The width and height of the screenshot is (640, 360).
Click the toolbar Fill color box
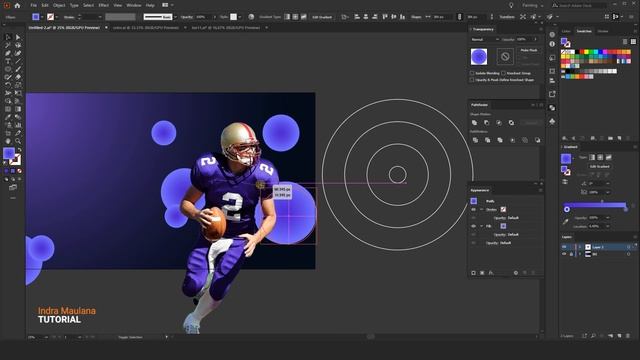click(x=9, y=153)
